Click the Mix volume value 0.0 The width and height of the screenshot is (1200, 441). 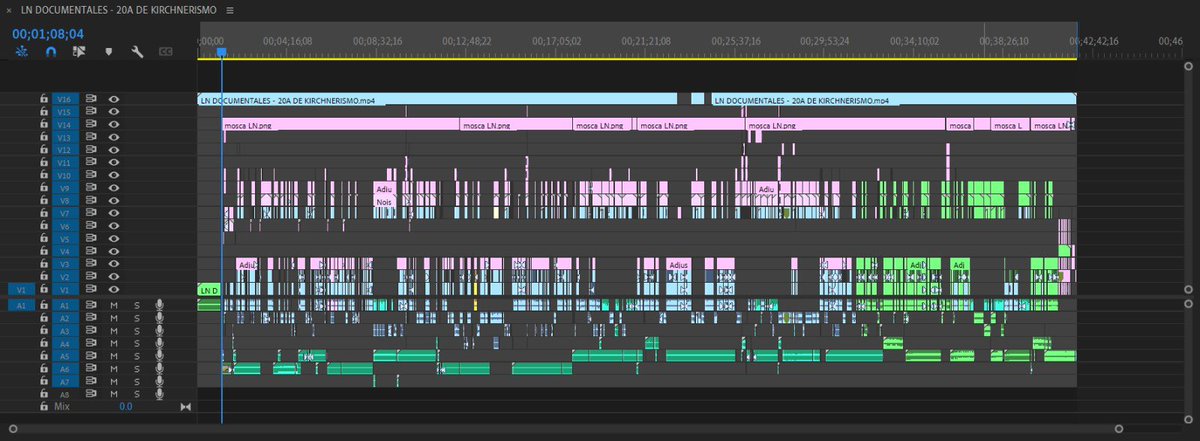tap(126, 407)
